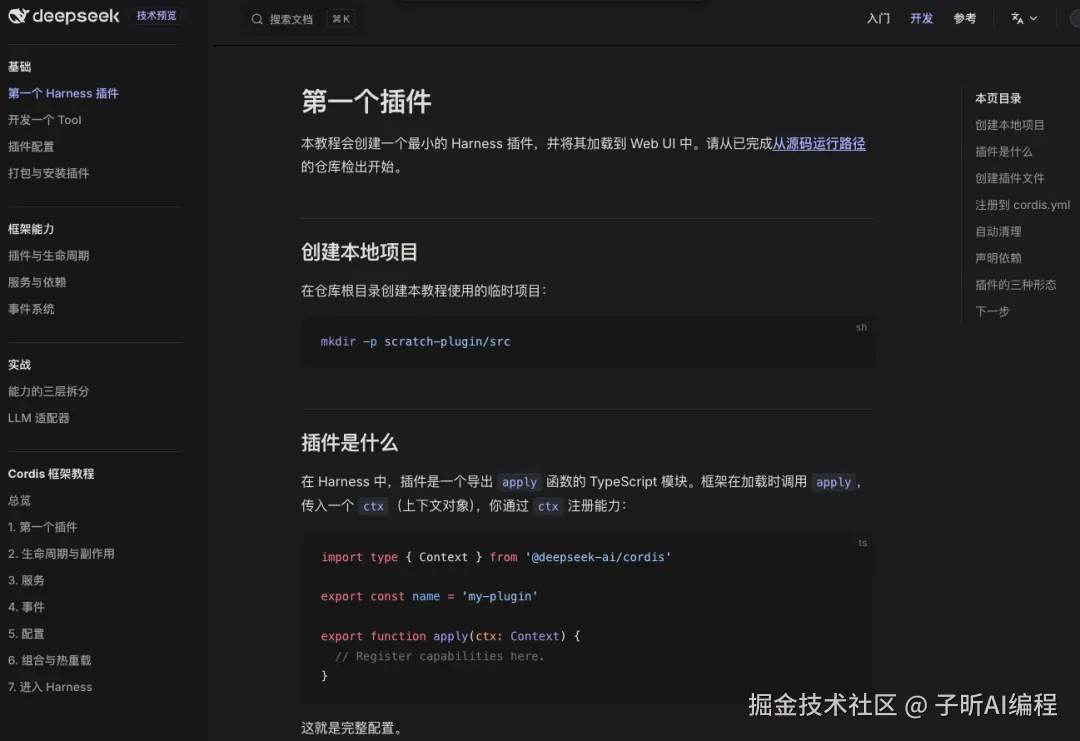Jump to 注册到 cordis.yml in outline
This screenshot has width=1080, height=741.
click(x=1022, y=205)
